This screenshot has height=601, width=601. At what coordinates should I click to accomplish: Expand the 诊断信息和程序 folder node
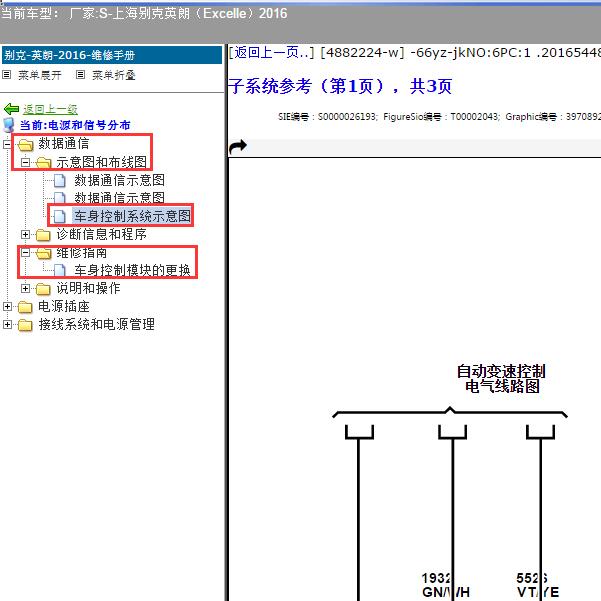click(x=25, y=234)
